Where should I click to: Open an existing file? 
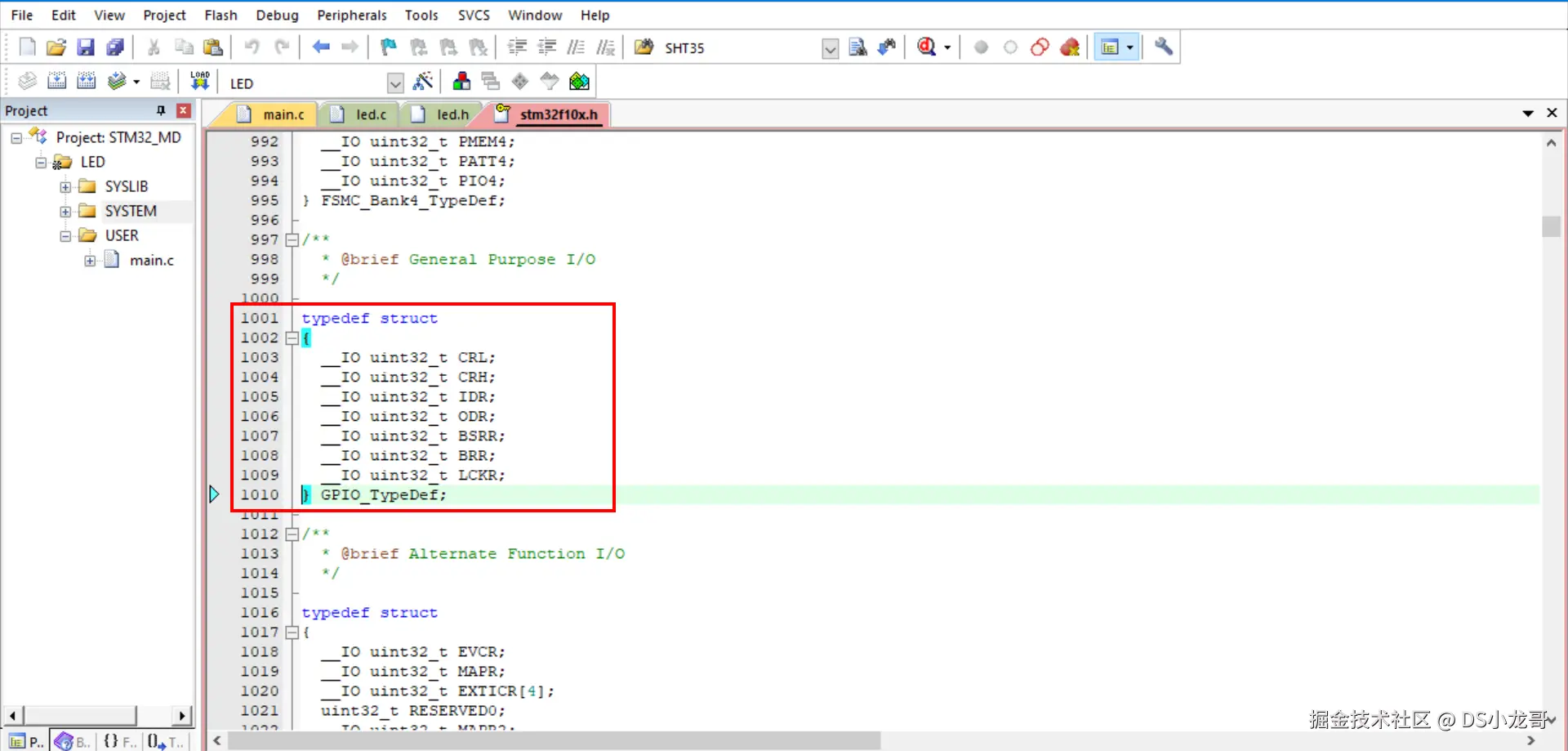(56, 47)
